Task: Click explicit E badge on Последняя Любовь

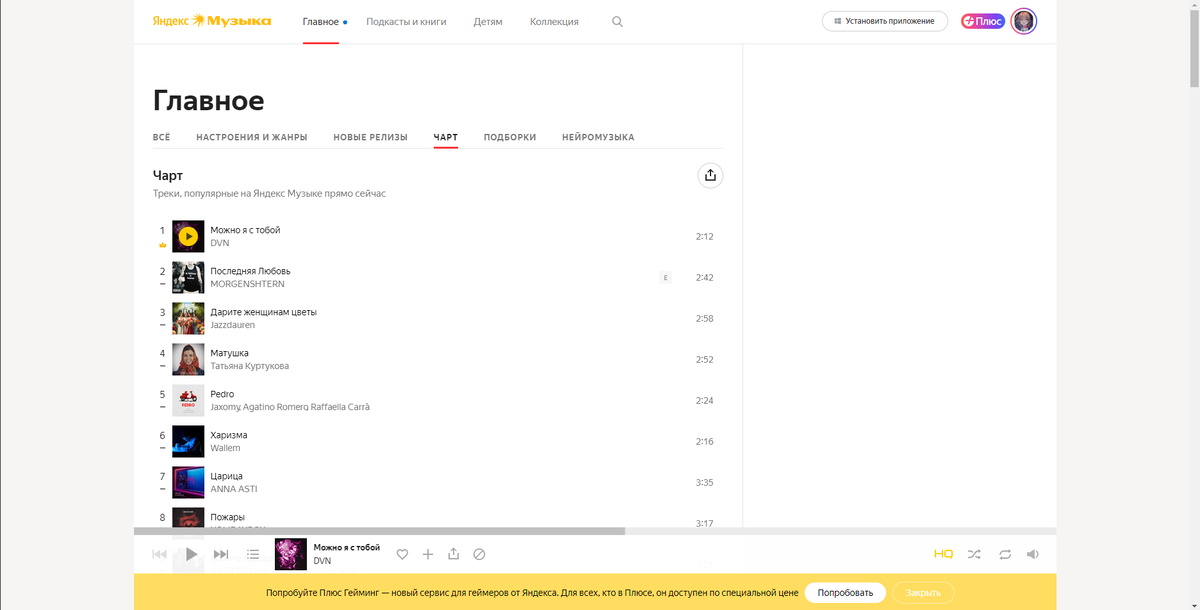Action: pyautogui.click(x=665, y=278)
